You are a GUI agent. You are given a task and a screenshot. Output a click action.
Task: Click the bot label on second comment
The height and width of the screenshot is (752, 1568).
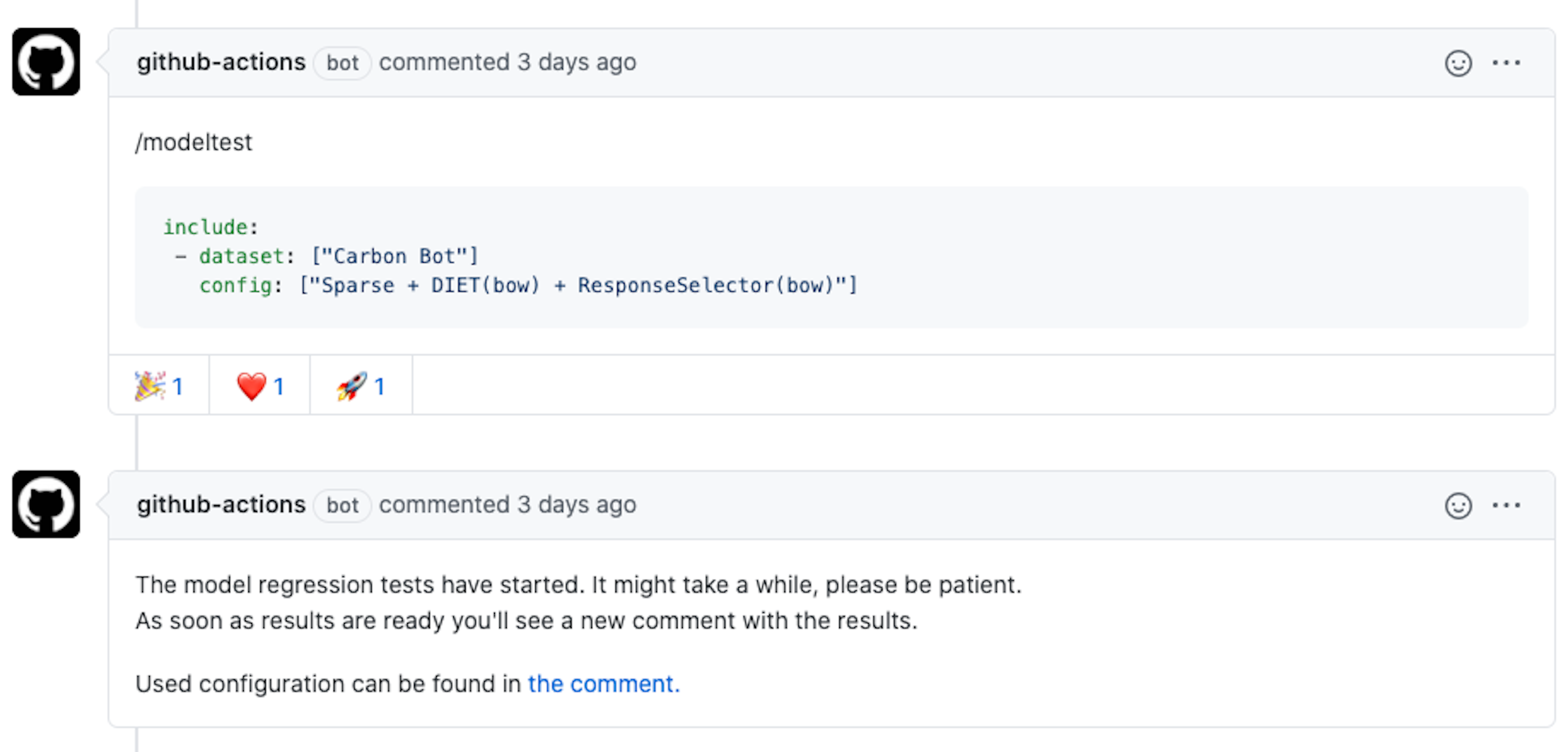pyautogui.click(x=342, y=505)
